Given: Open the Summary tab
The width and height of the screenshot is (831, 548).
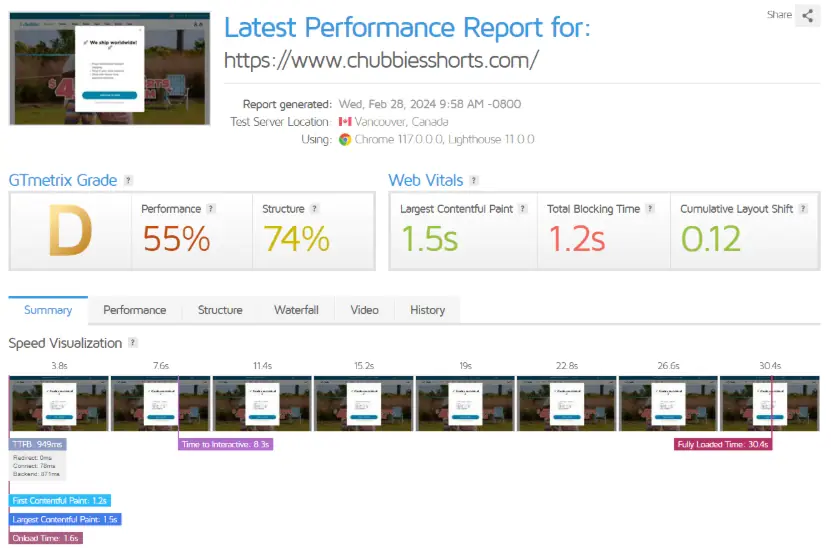Looking at the screenshot, I should [x=48, y=310].
